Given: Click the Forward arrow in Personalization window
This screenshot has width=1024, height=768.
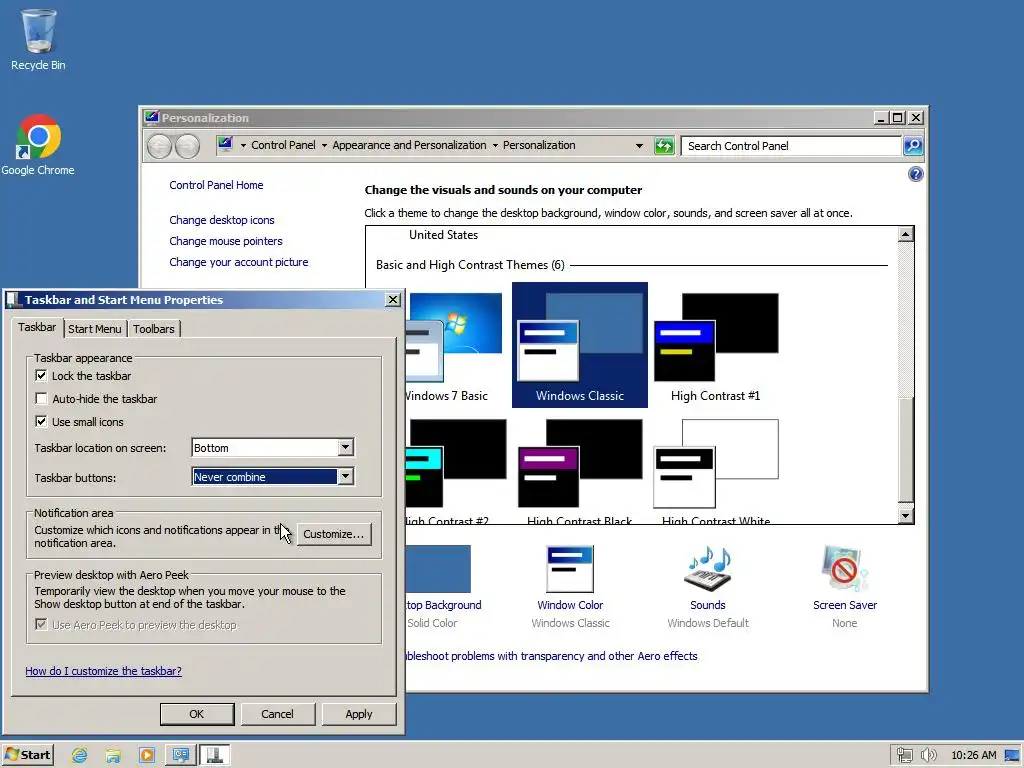Looking at the screenshot, I should point(187,146).
